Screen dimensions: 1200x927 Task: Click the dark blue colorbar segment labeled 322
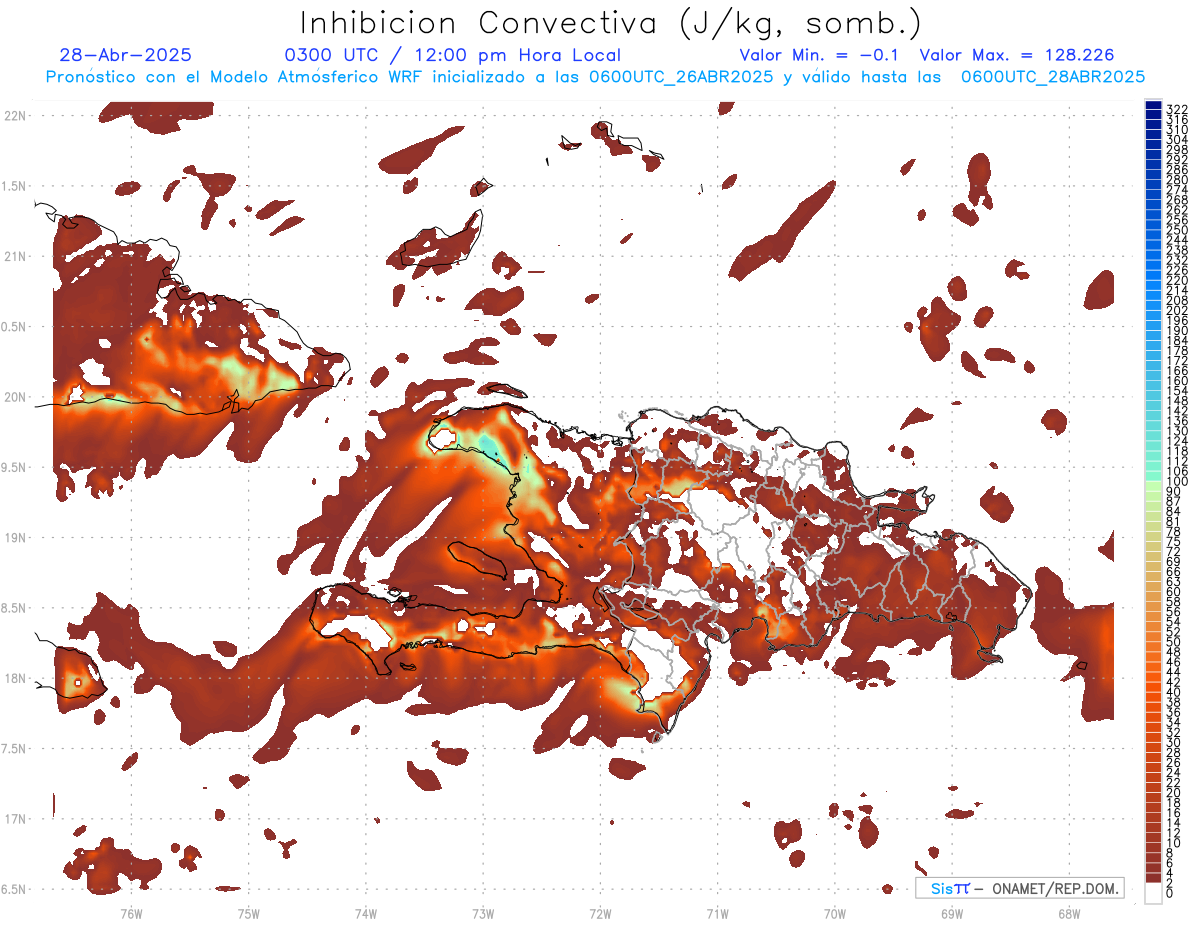coord(1153,105)
